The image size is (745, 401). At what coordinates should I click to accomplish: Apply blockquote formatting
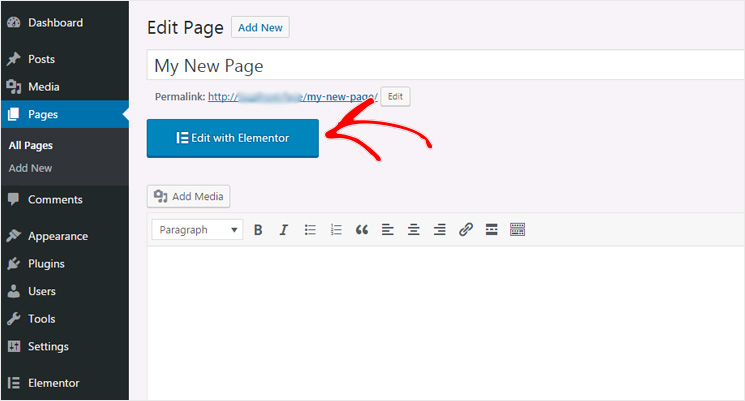[362, 230]
